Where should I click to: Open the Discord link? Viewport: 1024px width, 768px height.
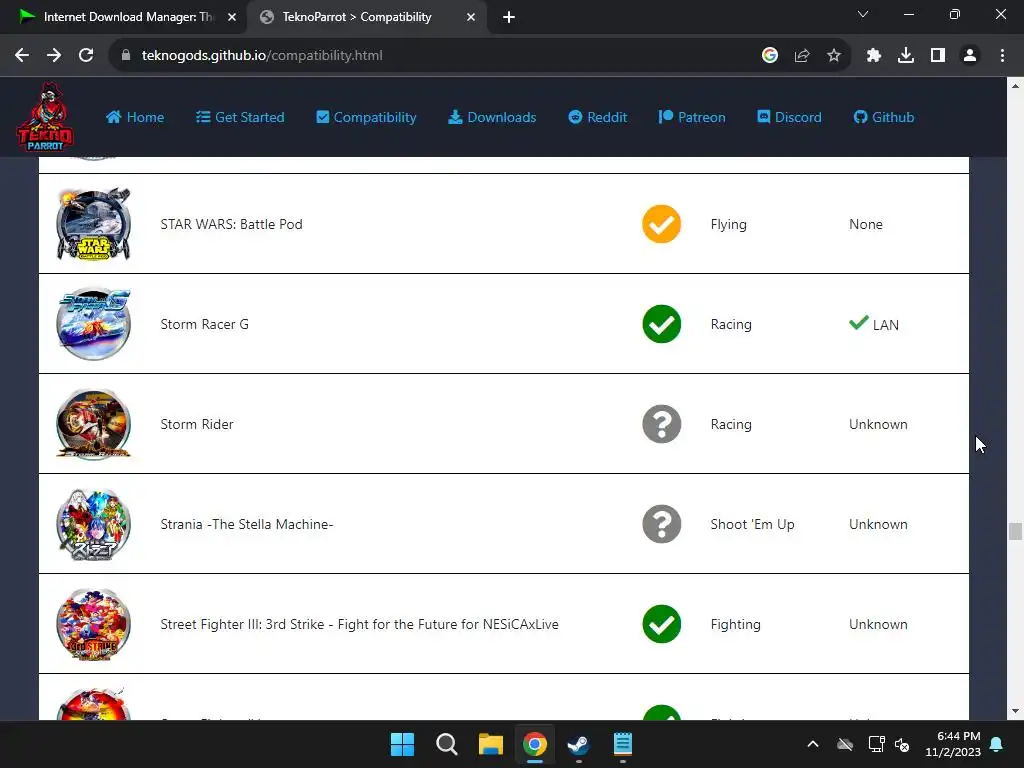(x=789, y=118)
